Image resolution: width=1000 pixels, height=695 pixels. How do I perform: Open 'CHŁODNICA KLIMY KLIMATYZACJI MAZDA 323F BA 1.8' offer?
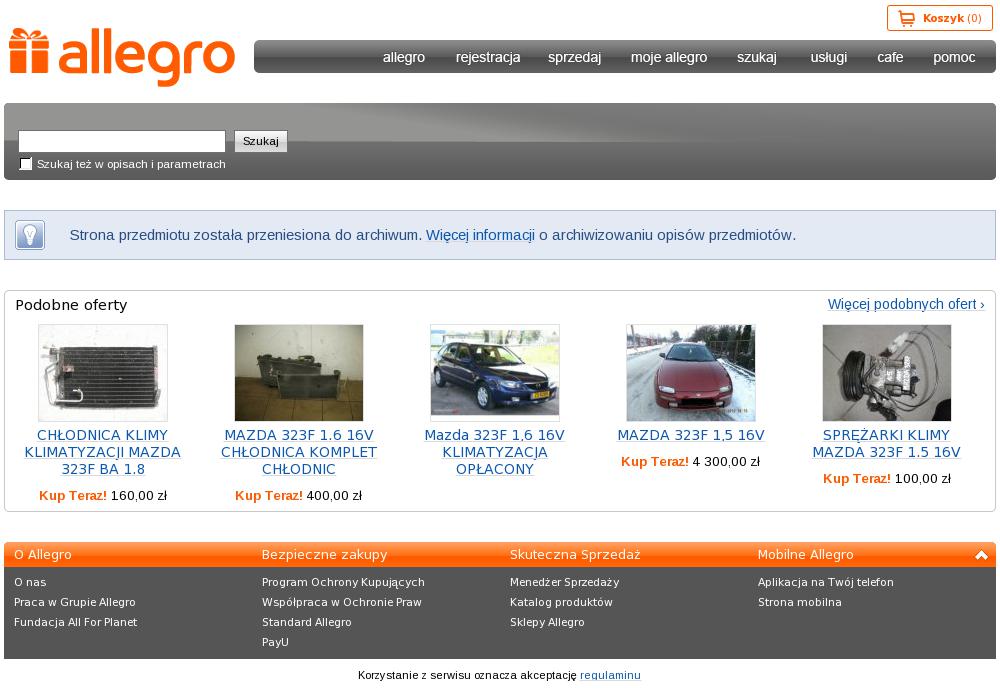pyautogui.click(x=103, y=452)
